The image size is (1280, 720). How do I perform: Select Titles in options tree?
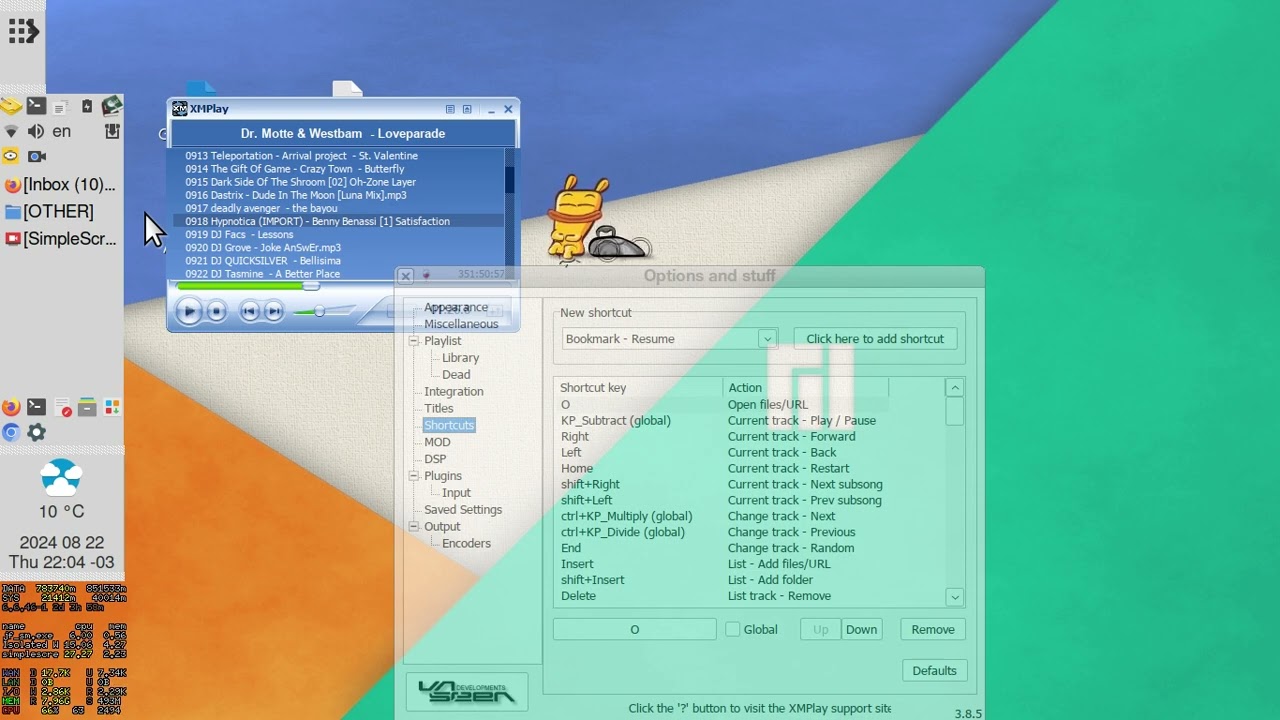tap(439, 408)
